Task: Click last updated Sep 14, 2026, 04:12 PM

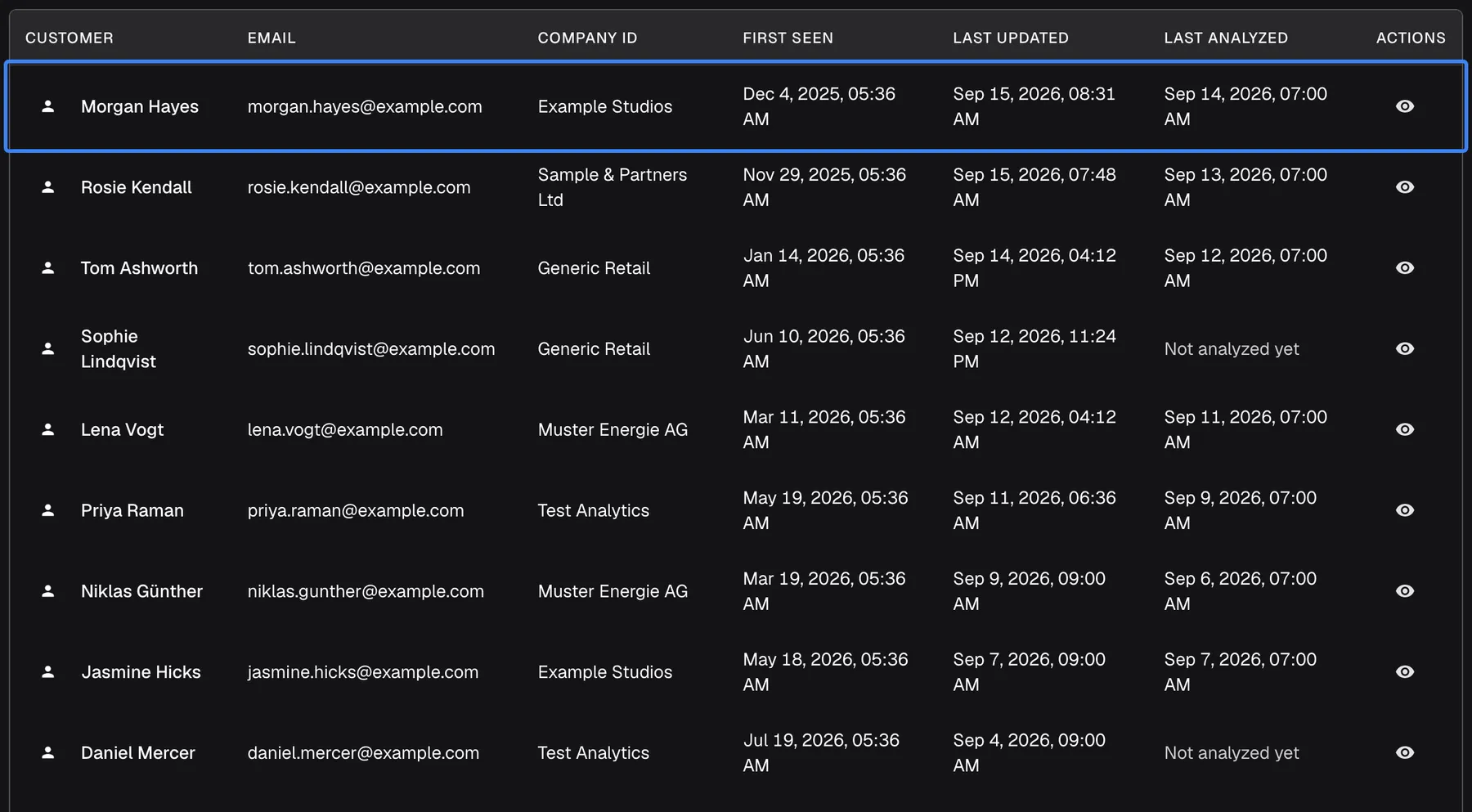Action: pos(1034,268)
